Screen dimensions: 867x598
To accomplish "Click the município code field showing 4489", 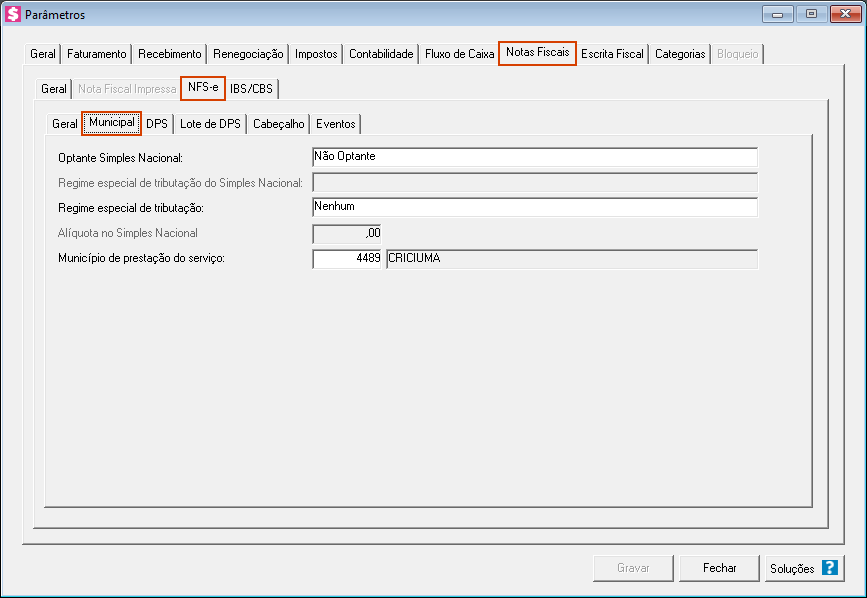I will click(x=347, y=259).
